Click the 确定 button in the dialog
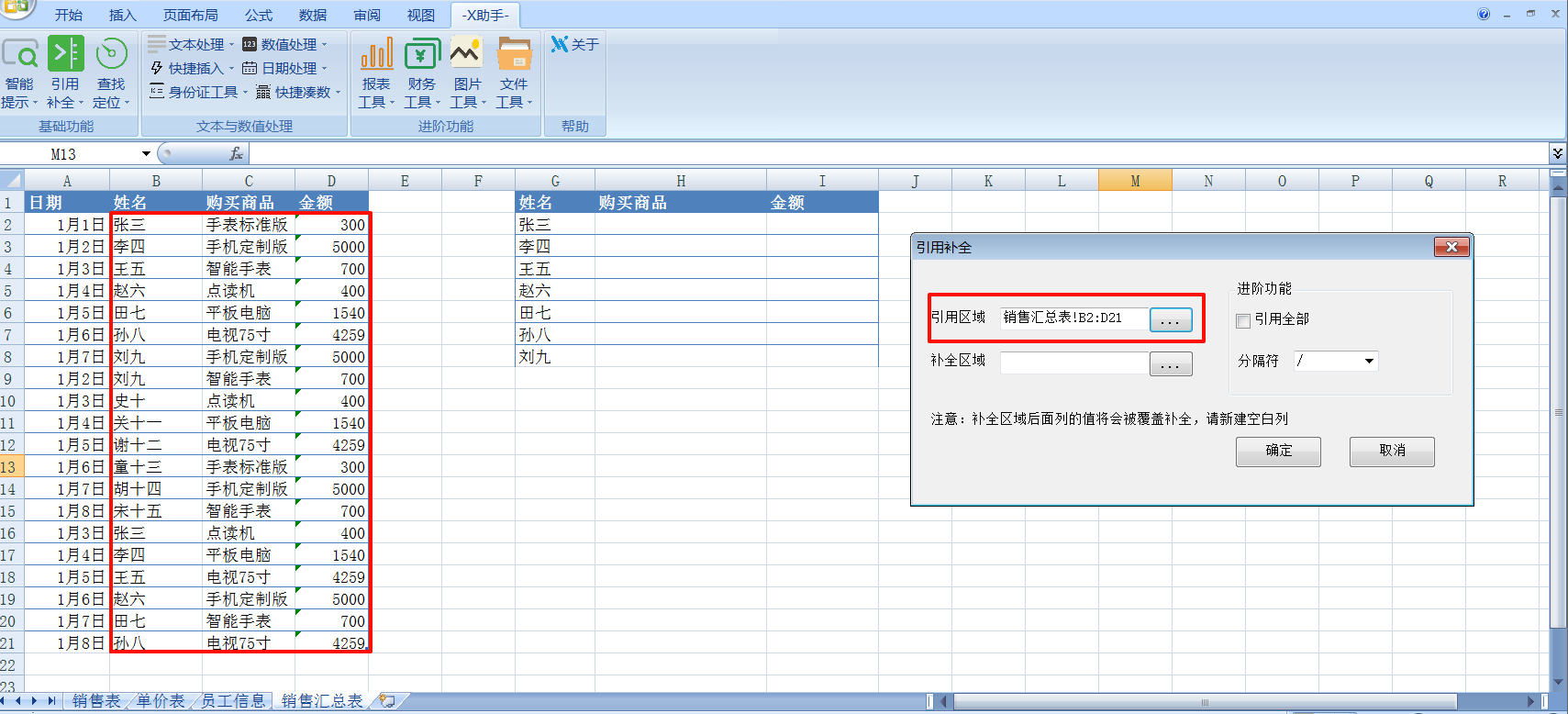 [x=1278, y=452]
